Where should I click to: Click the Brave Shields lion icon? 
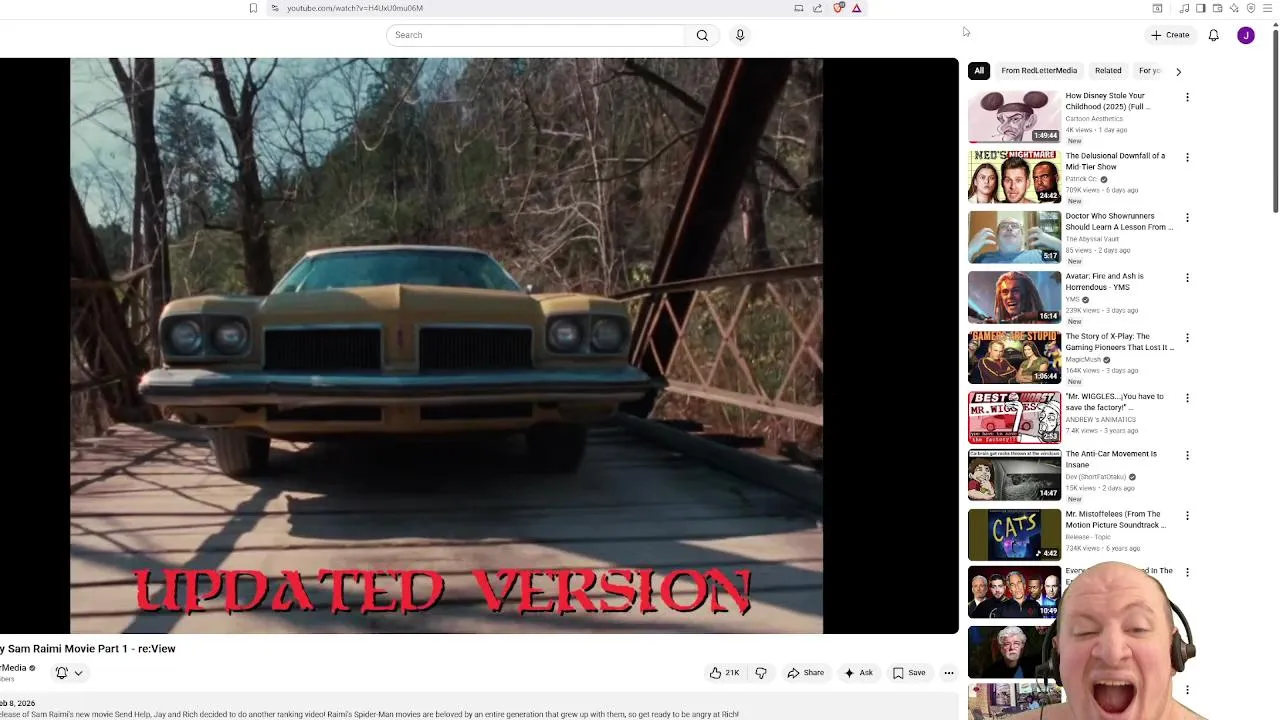point(838,8)
